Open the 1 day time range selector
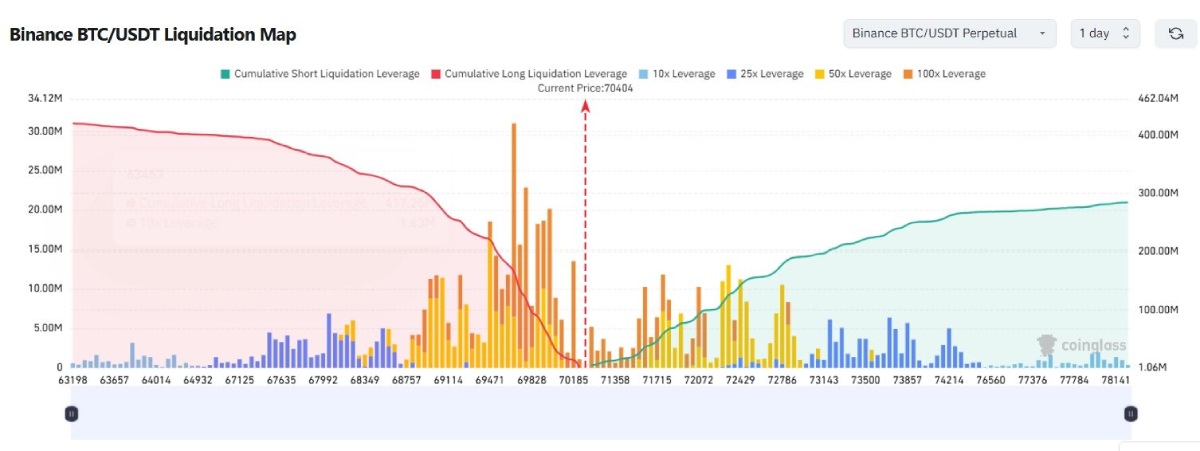This screenshot has height=451, width=1200. [x=1105, y=33]
